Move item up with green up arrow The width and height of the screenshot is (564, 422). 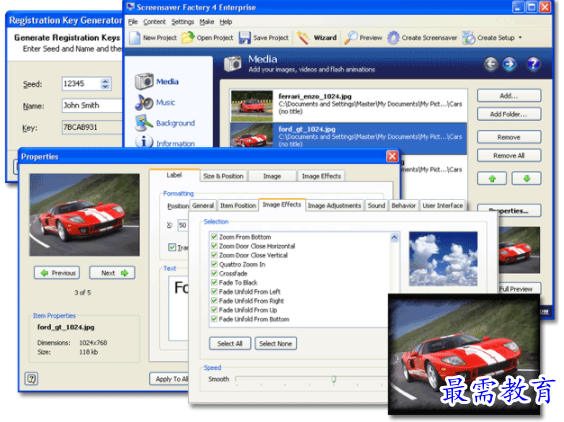pyautogui.click(x=492, y=178)
